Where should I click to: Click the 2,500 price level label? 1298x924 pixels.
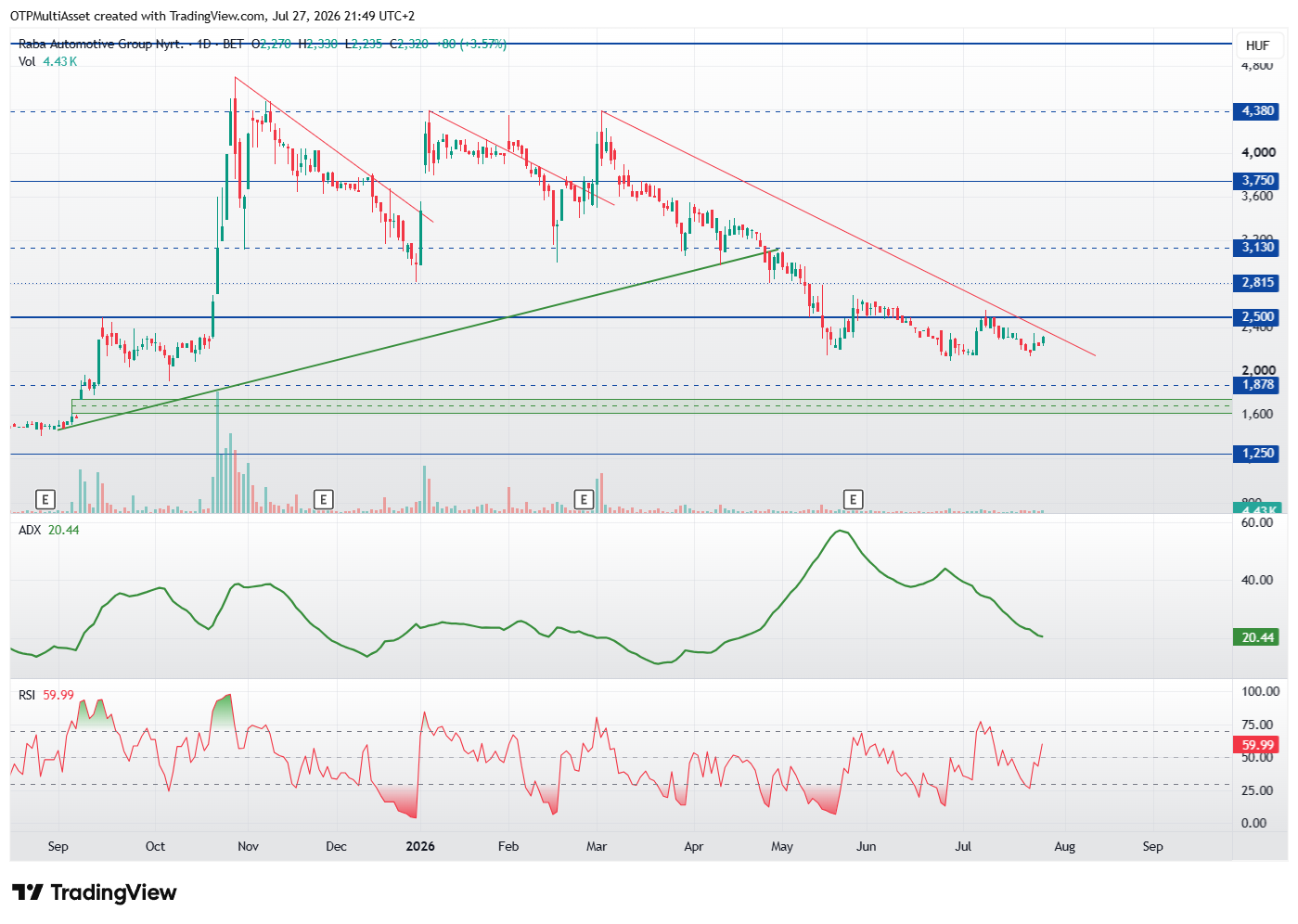[1257, 317]
